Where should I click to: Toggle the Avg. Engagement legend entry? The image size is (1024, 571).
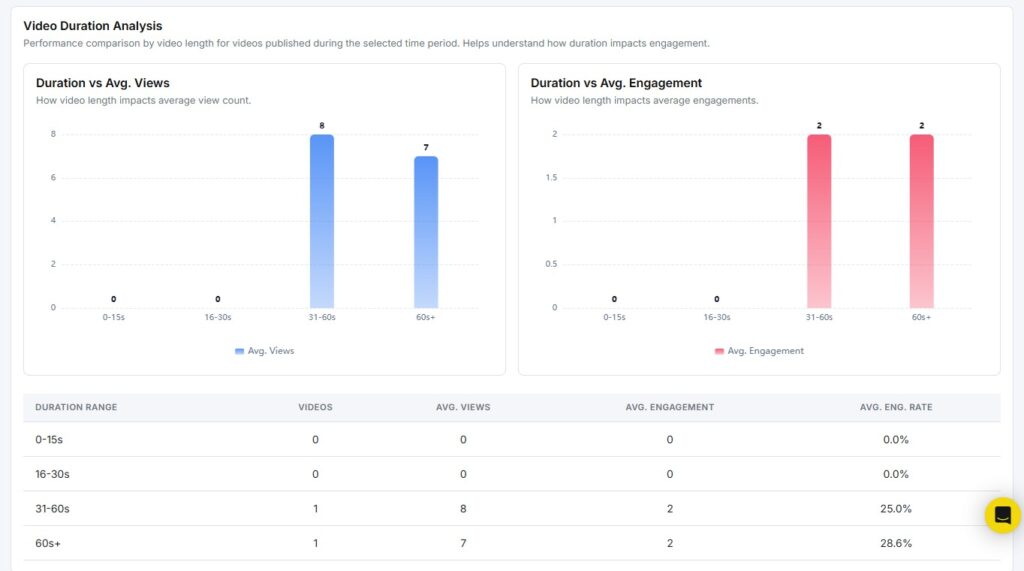click(x=760, y=351)
